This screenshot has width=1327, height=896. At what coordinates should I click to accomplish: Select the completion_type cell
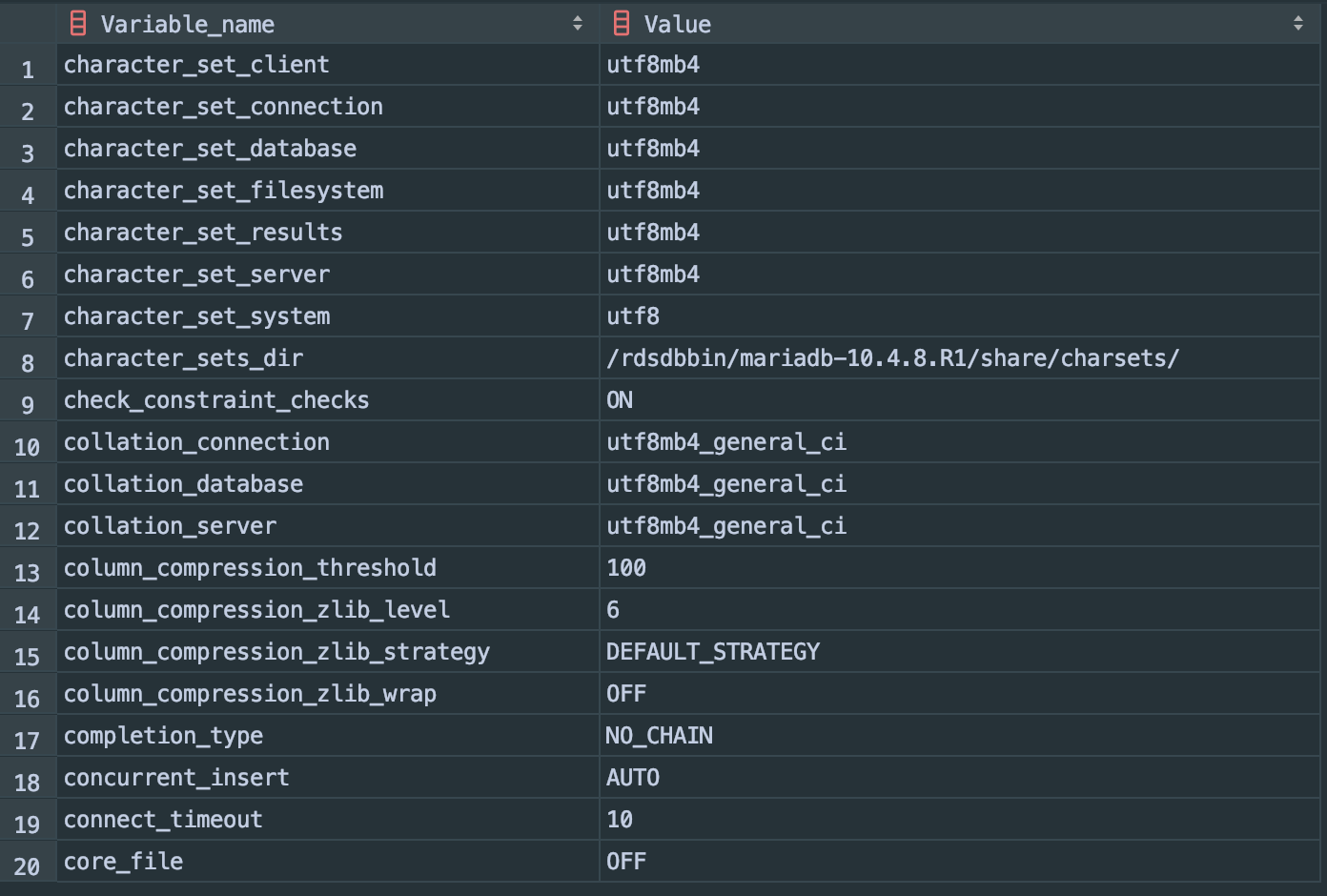[328, 736]
